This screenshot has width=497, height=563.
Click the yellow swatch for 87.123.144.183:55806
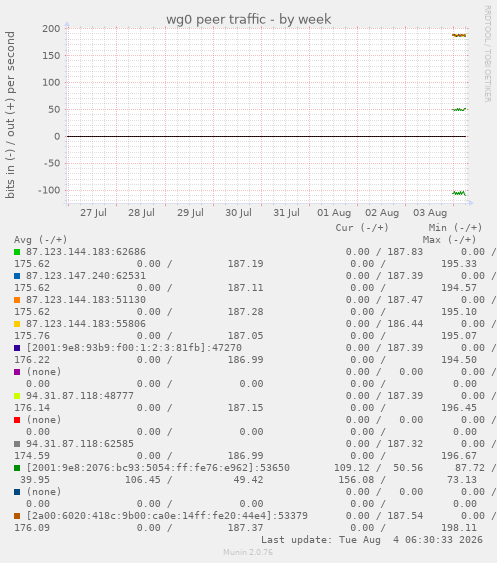pyautogui.click(x=17, y=324)
